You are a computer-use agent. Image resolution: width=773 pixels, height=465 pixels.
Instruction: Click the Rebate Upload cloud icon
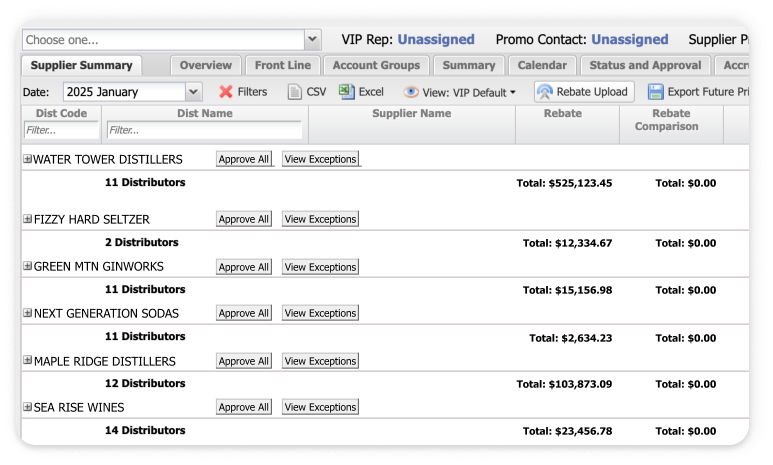click(x=544, y=92)
